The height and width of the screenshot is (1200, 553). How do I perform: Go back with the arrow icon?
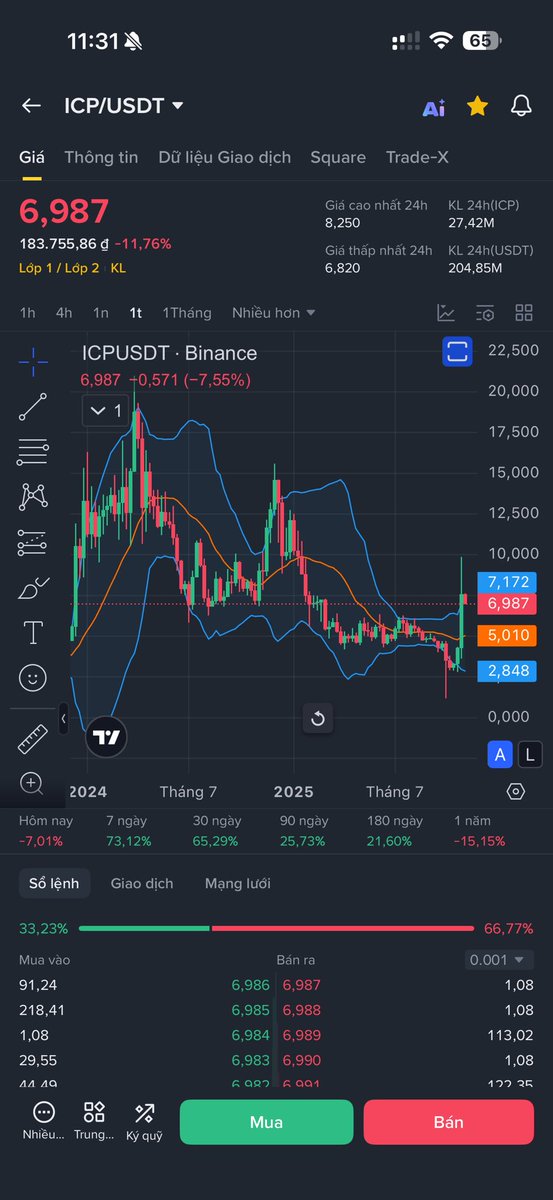coord(31,106)
